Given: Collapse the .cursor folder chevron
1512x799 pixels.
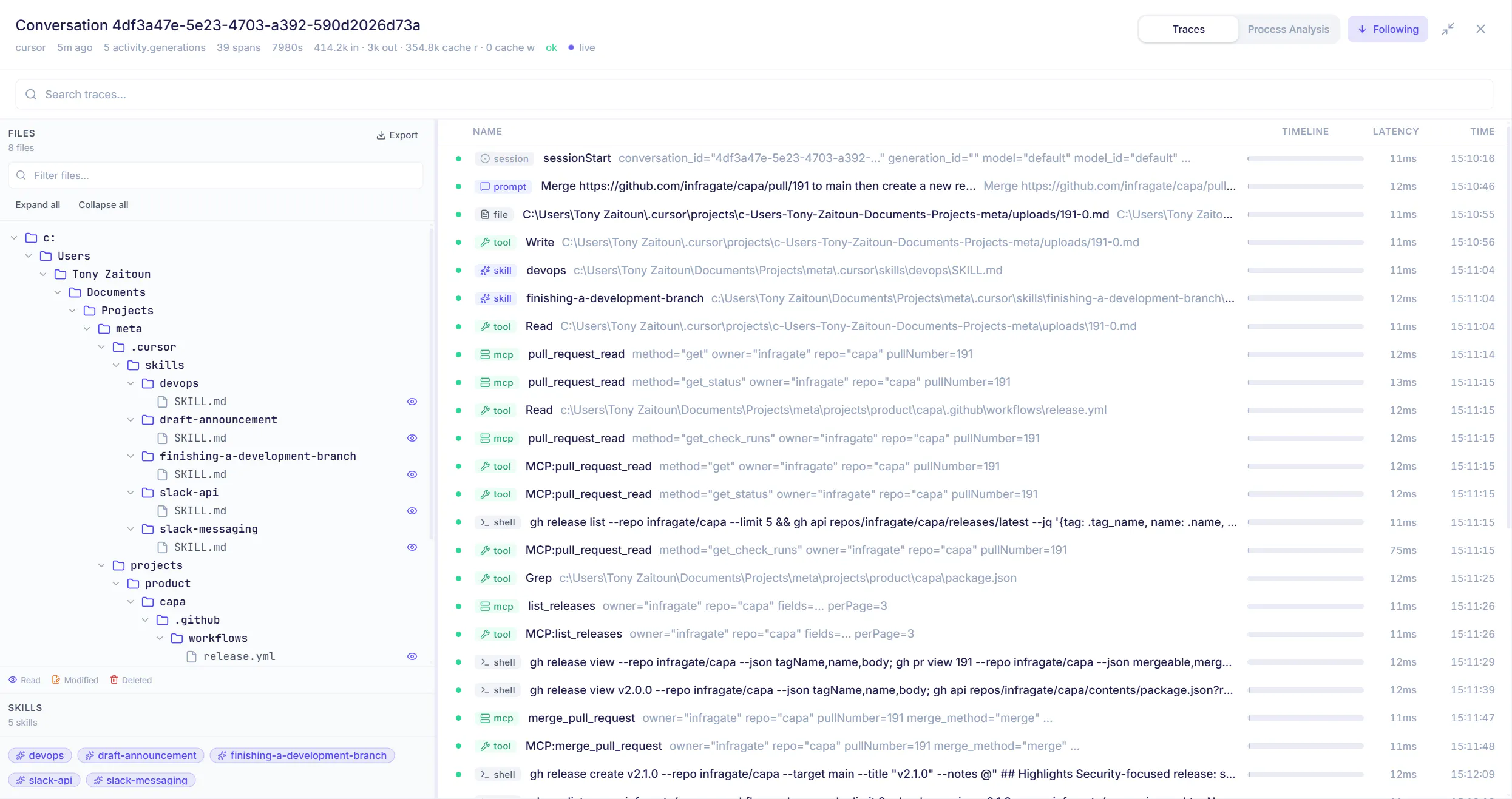Looking at the screenshot, I should tap(101, 347).
